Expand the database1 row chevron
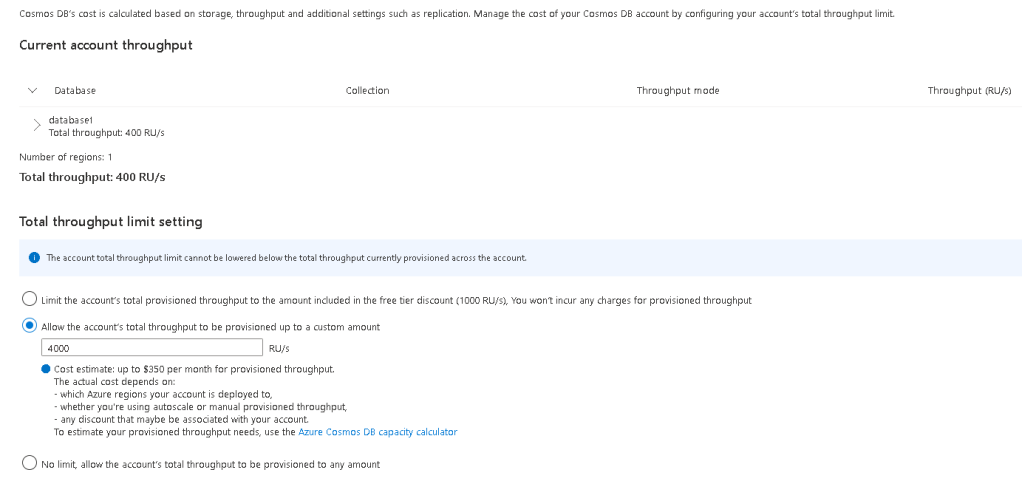 (x=36, y=126)
